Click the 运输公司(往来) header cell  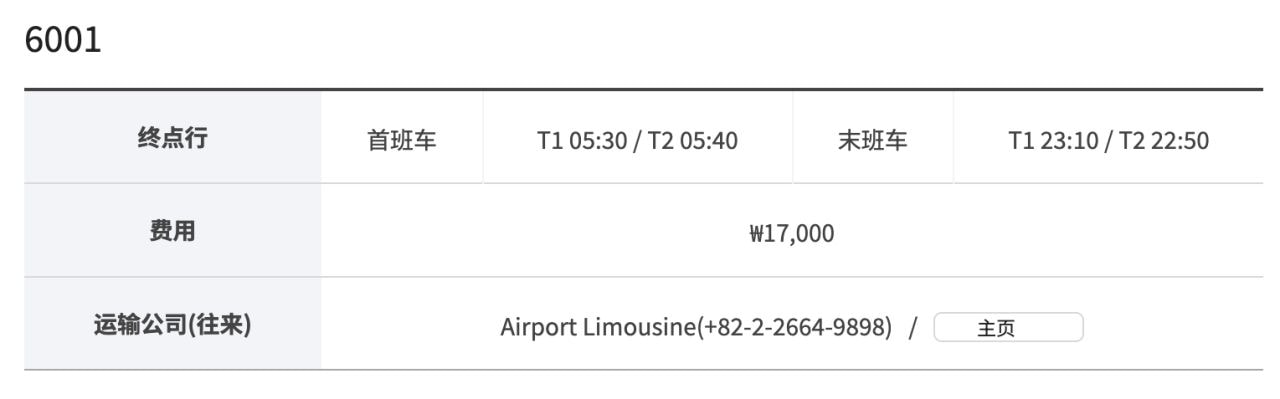tap(173, 324)
